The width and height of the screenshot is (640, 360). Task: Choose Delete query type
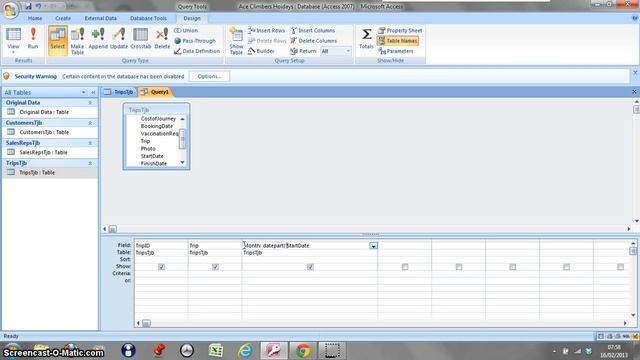[x=162, y=39]
